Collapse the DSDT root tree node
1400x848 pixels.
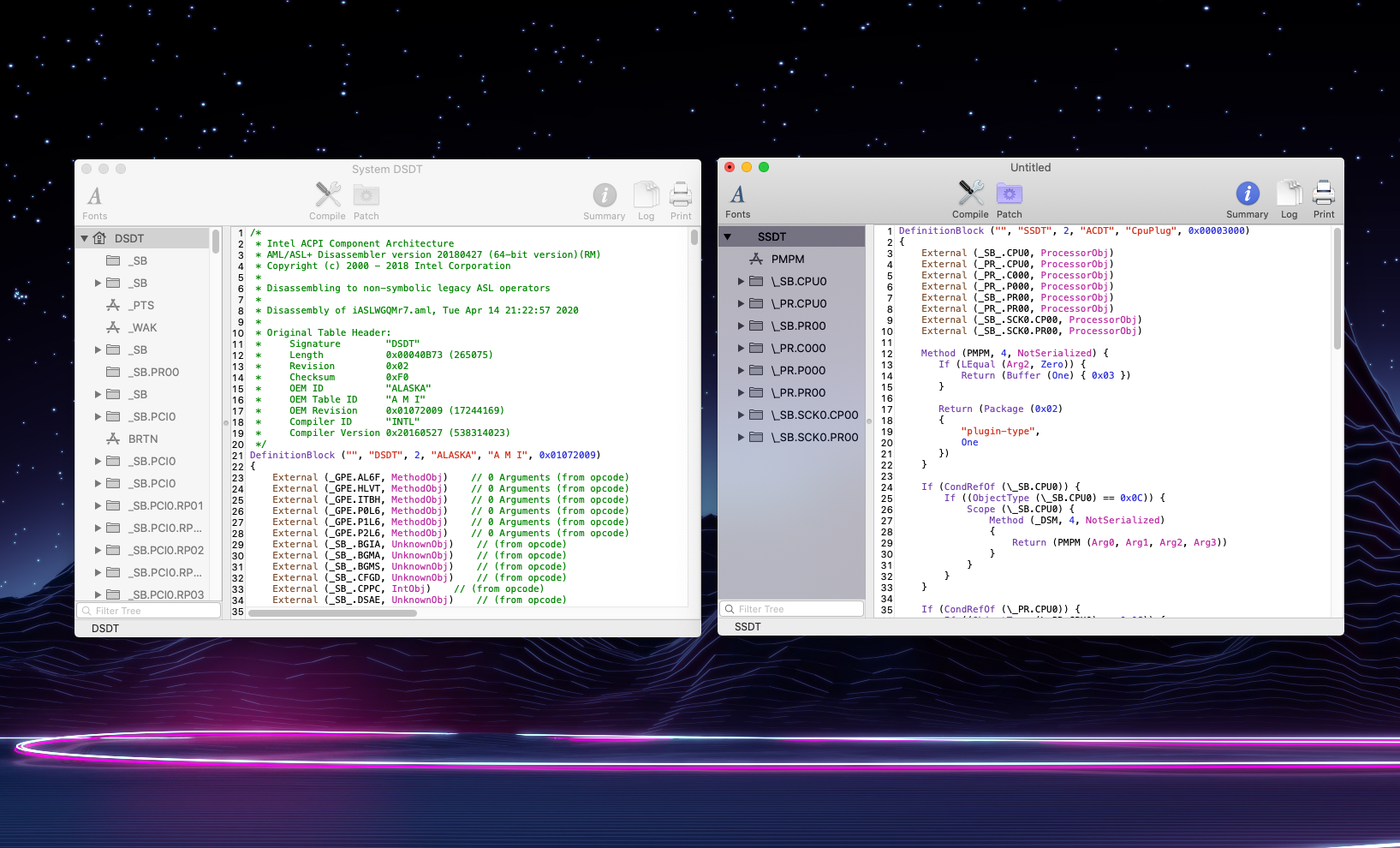(x=85, y=239)
